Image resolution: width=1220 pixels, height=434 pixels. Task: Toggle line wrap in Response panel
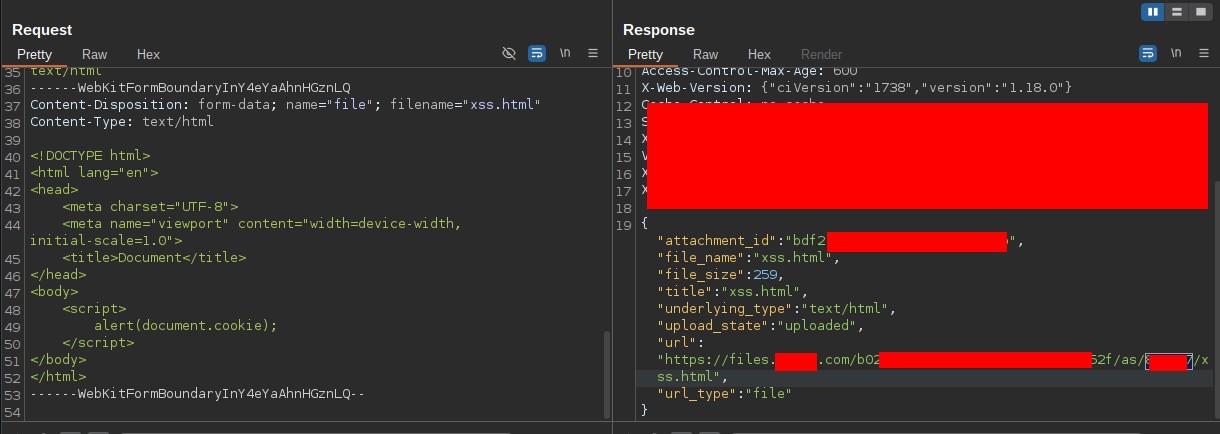pos(1148,53)
